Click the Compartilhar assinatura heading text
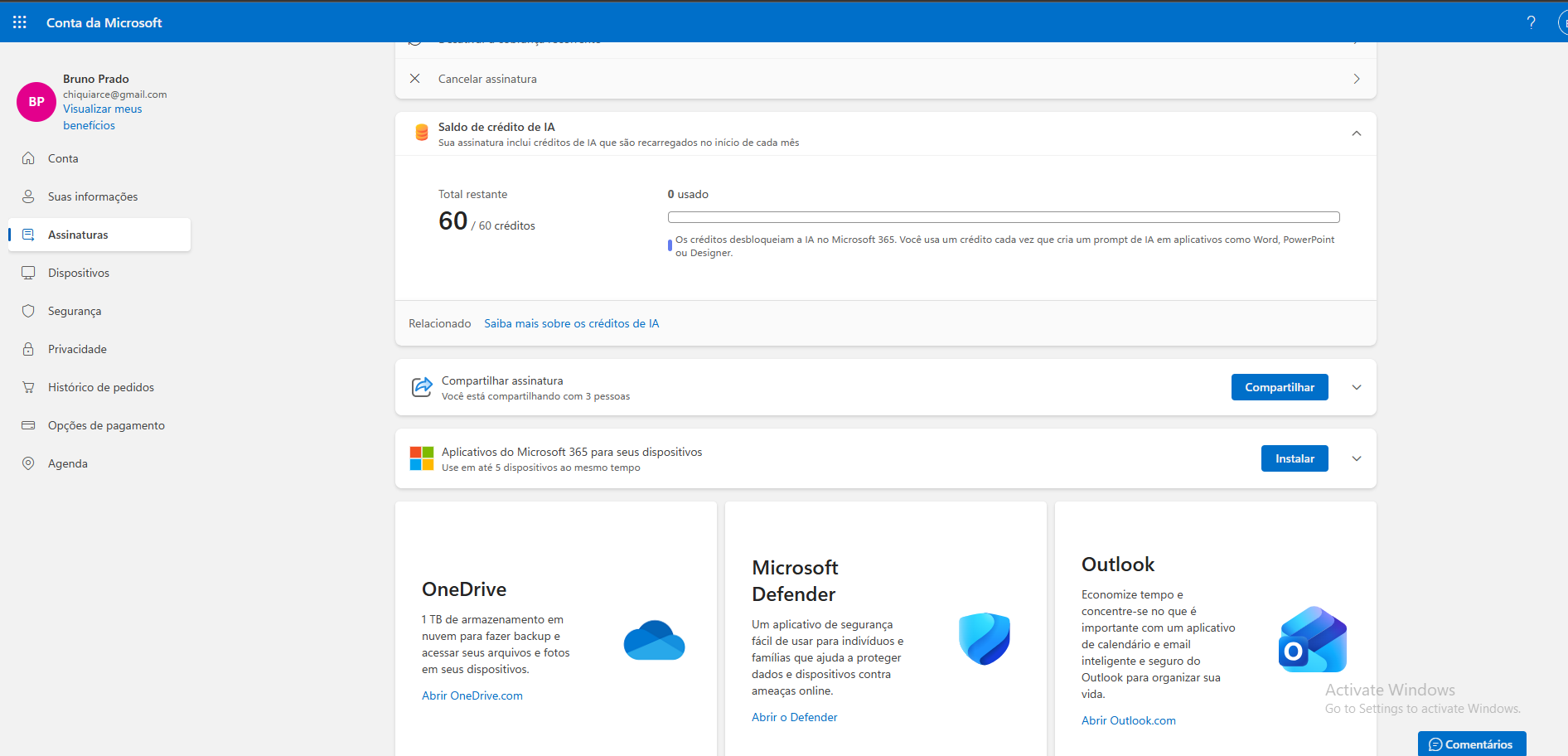Screen dimensions: 1568x756 502,380
